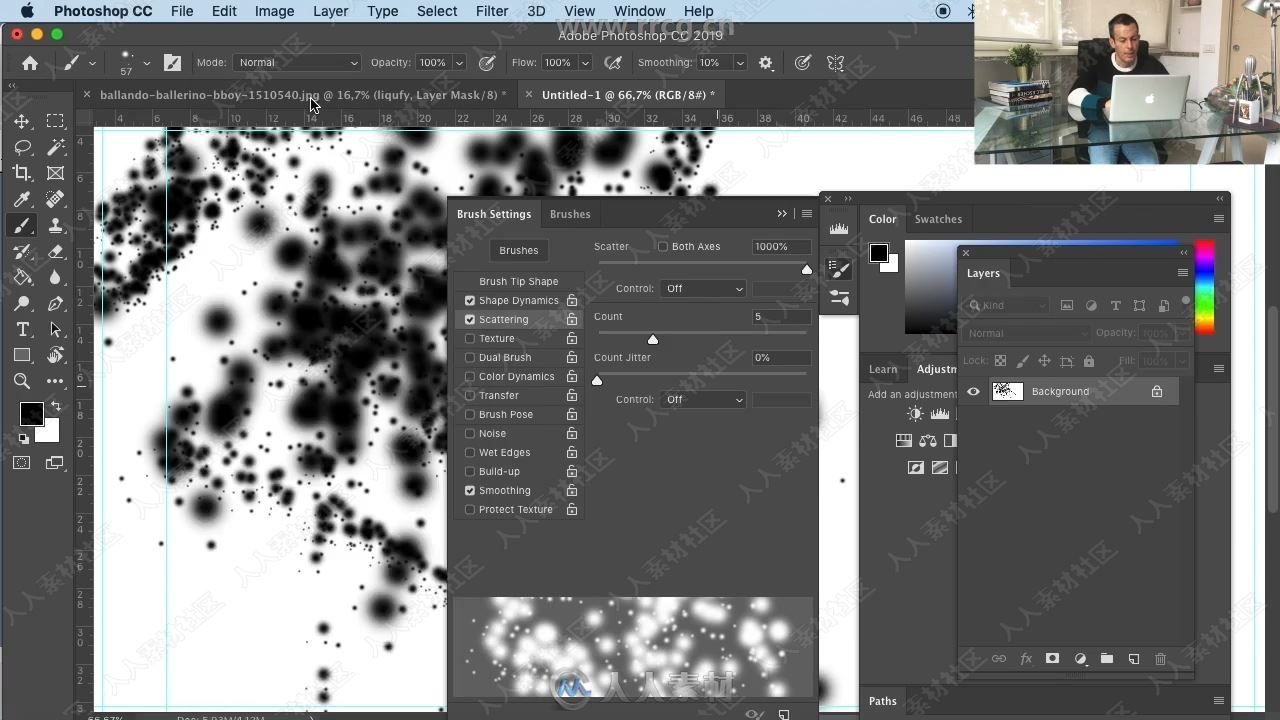
Task: Select the Lasso tool
Action: [x=22, y=147]
